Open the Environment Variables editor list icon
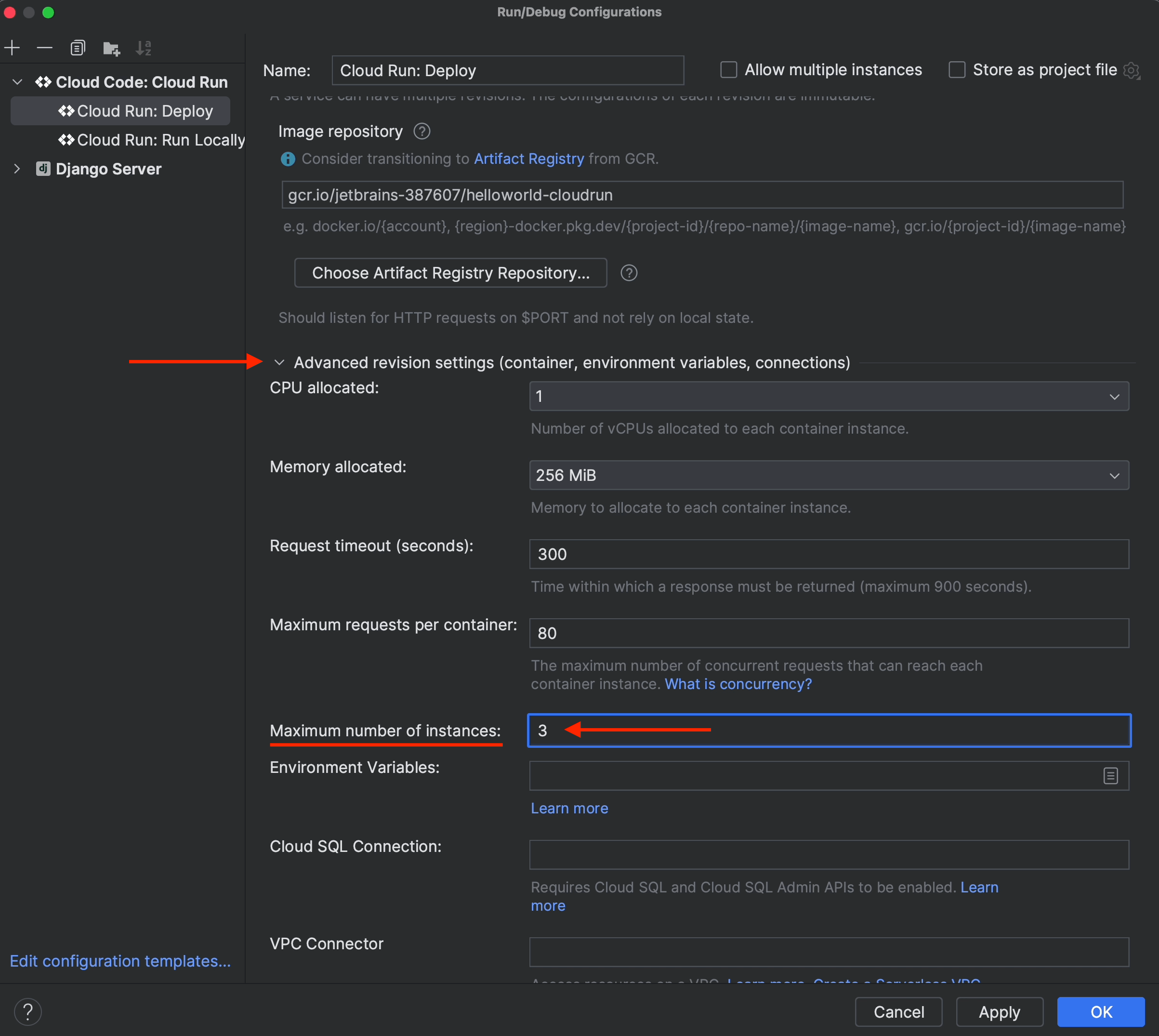 pyautogui.click(x=1110, y=776)
